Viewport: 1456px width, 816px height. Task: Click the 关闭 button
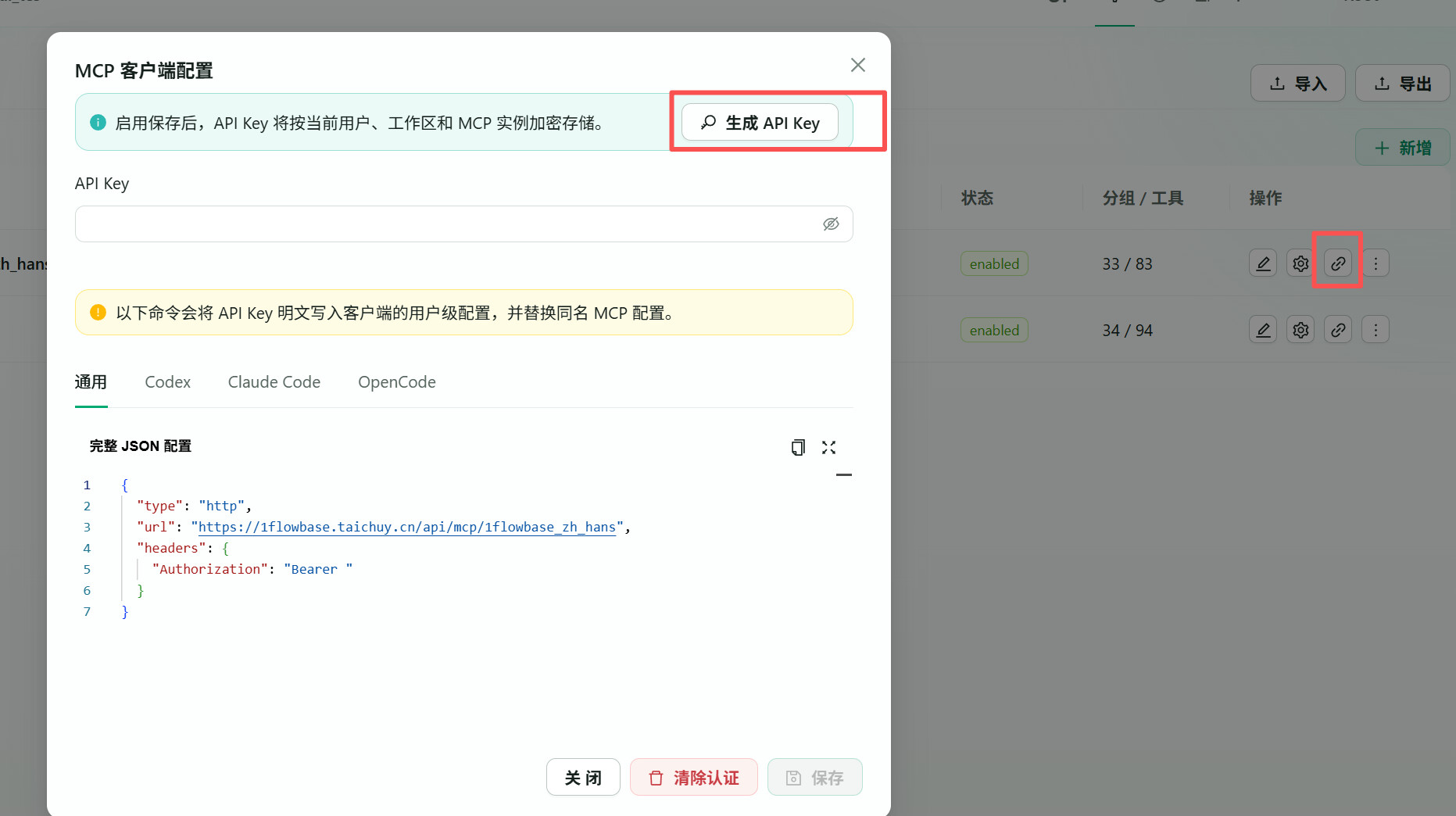pyautogui.click(x=583, y=777)
